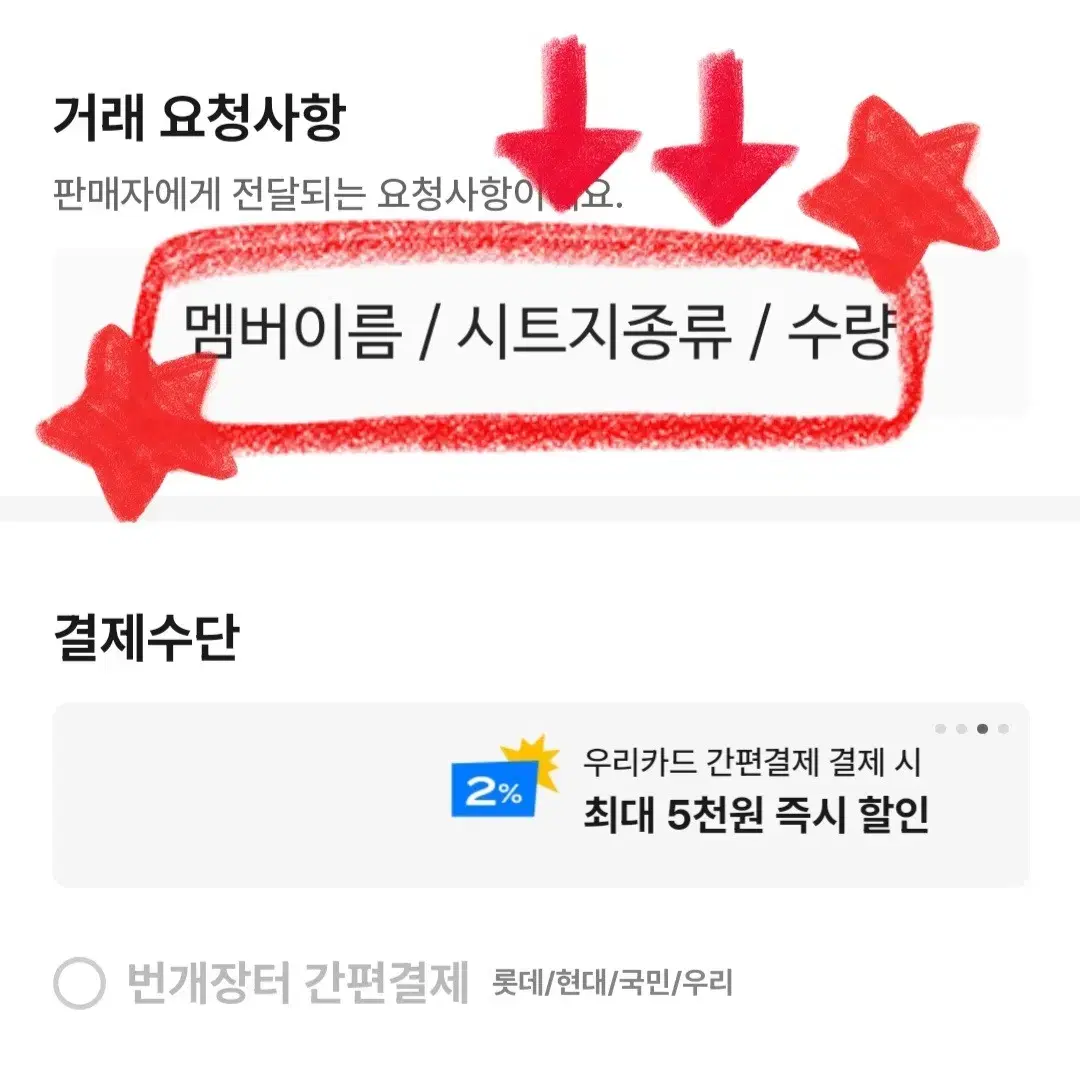
Task: Focus the 멤버이름 / 시트지종류 / 수량 request field
Action: point(541,333)
